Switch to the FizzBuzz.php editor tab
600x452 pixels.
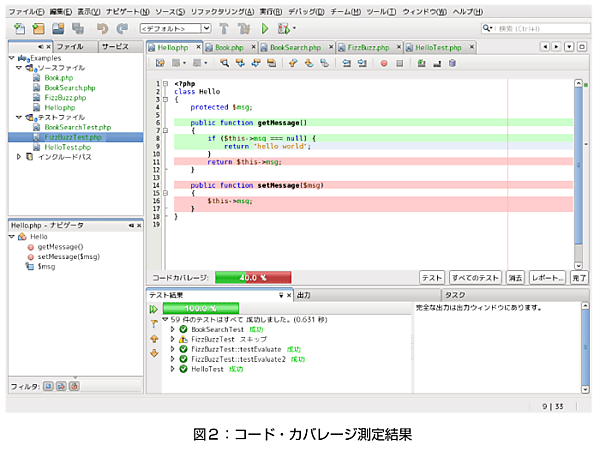[x=369, y=47]
